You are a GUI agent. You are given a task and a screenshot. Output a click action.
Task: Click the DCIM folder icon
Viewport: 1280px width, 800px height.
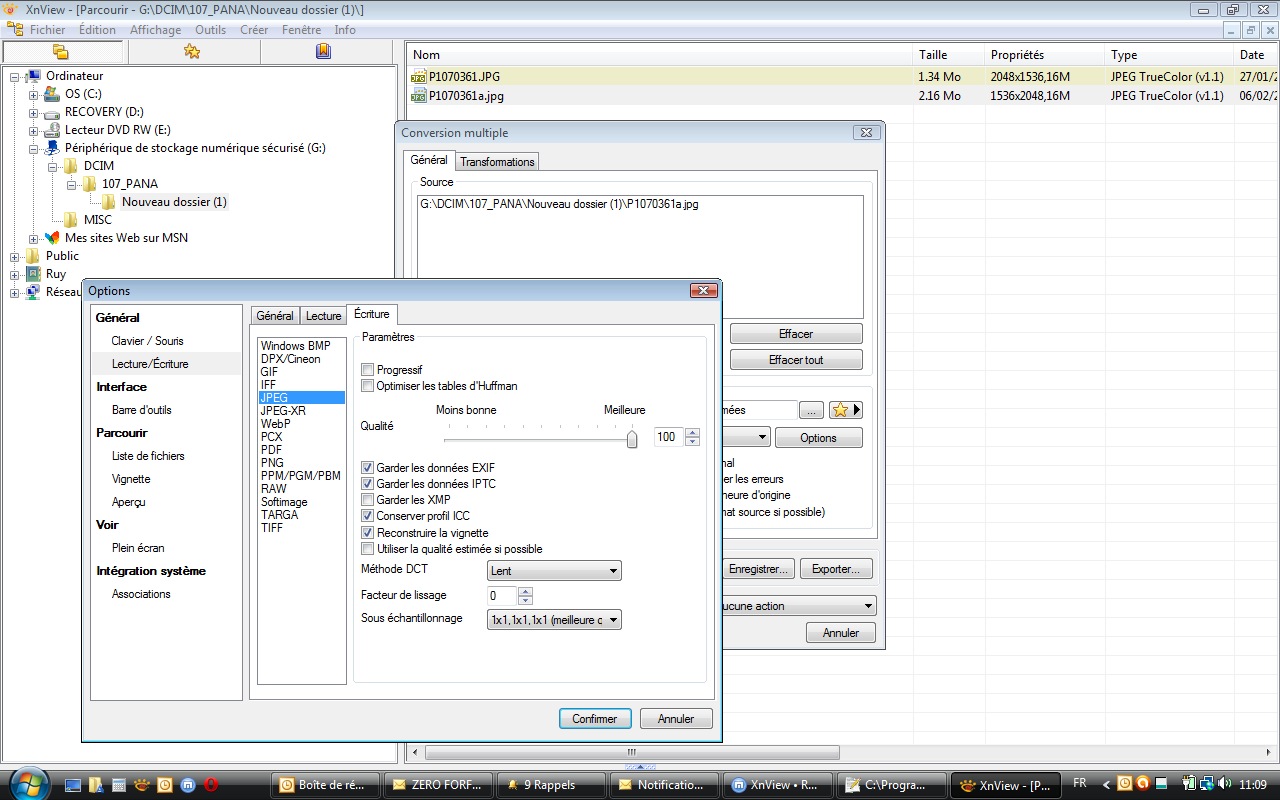(x=71, y=166)
